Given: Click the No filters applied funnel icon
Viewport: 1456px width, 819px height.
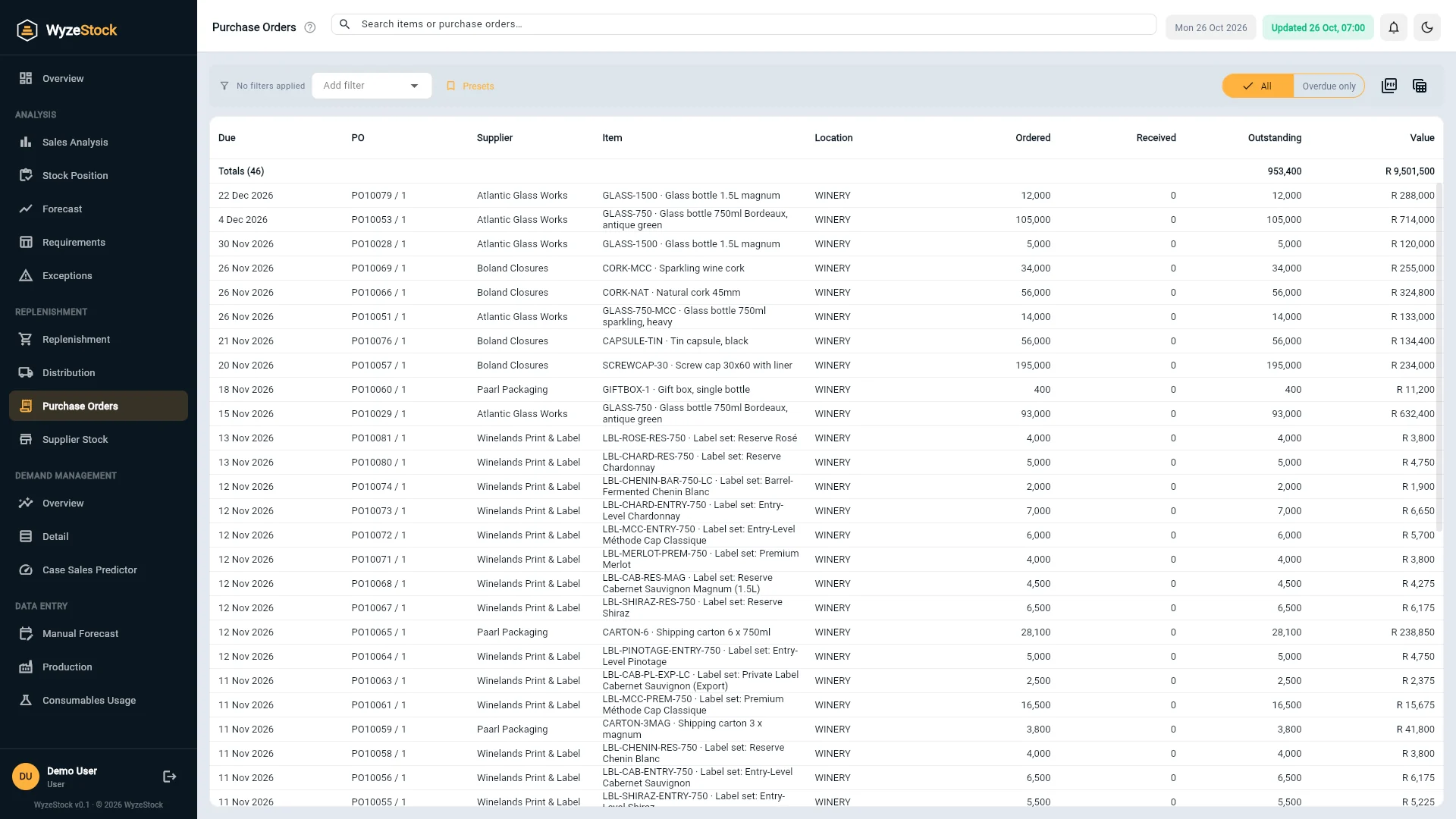Looking at the screenshot, I should (x=224, y=86).
